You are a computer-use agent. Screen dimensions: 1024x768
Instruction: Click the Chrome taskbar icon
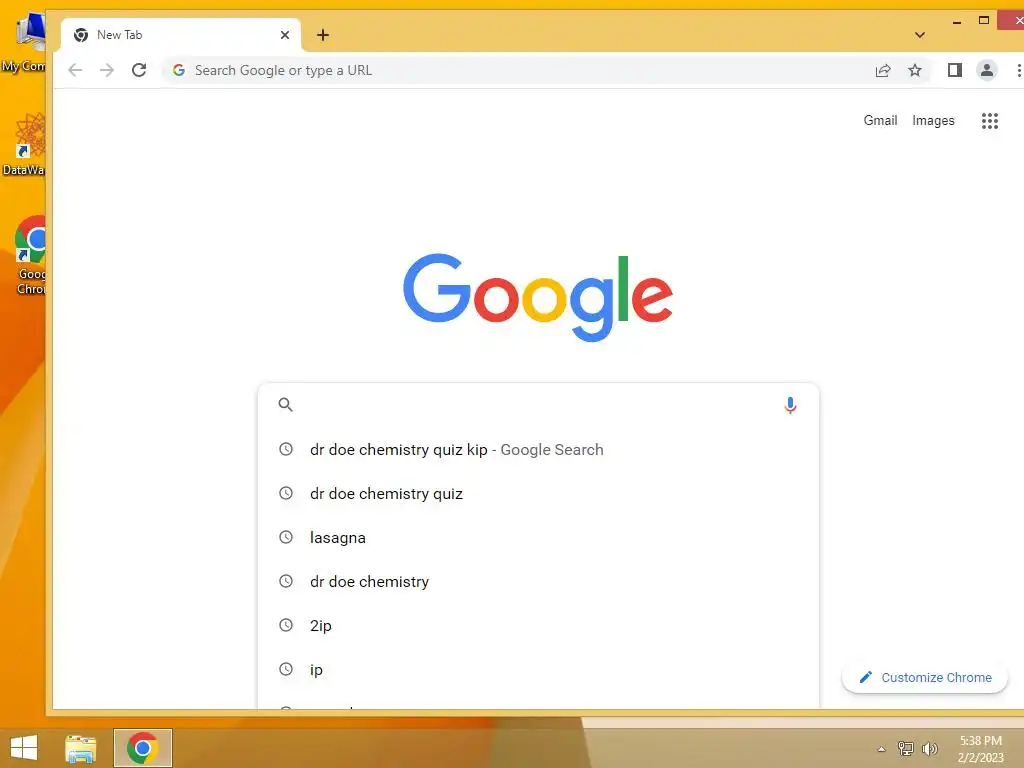pyautogui.click(x=143, y=748)
